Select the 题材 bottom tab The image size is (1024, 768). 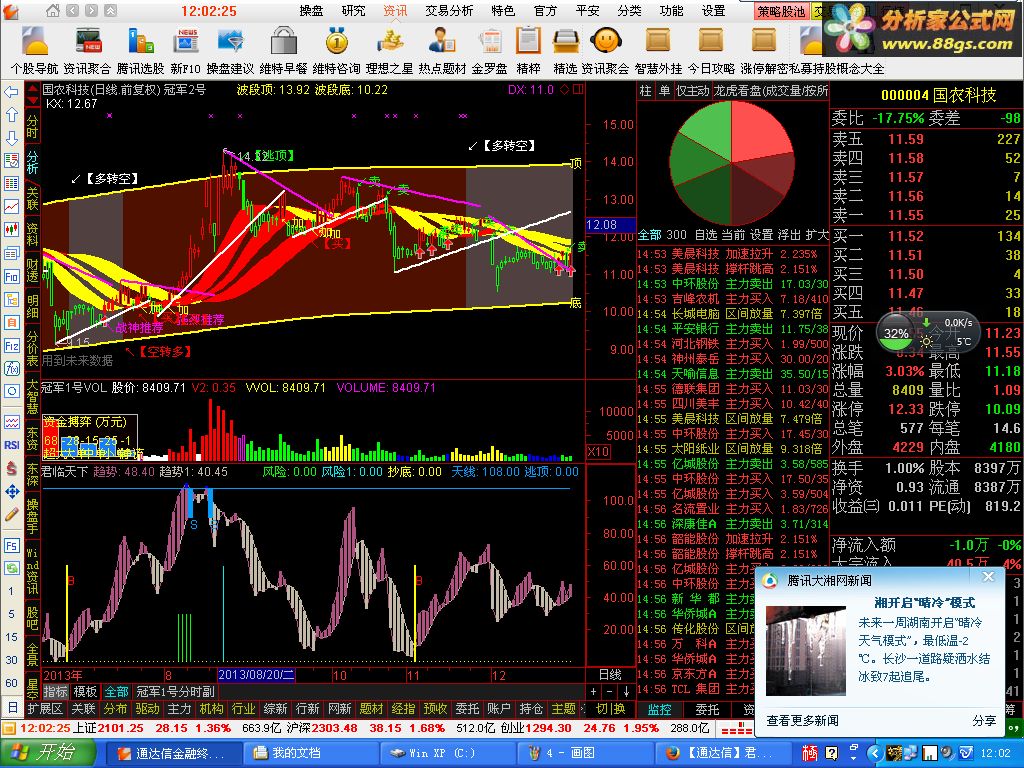(x=371, y=709)
